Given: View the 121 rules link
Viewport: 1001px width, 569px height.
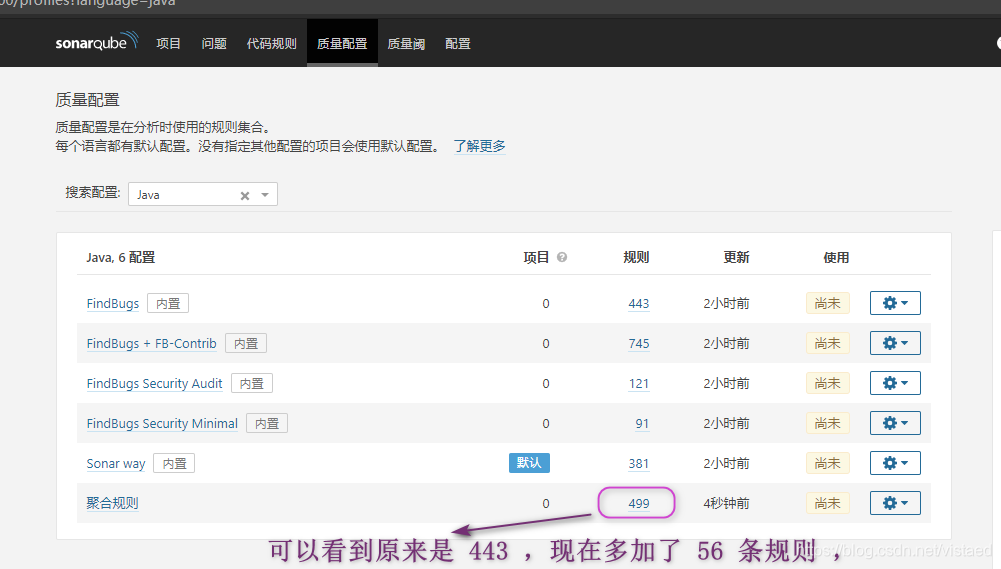Looking at the screenshot, I should (x=638, y=383).
